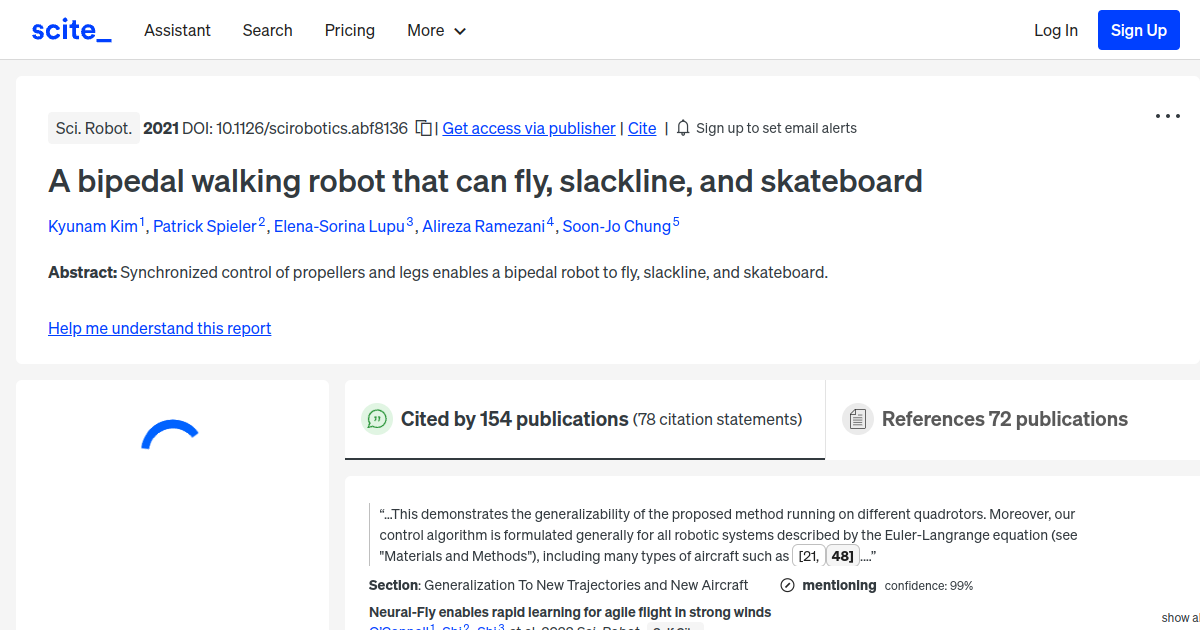The width and height of the screenshot is (1200, 630).
Task: Click the green quotation icon on Cited by tab
Action: click(x=376, y=419)
